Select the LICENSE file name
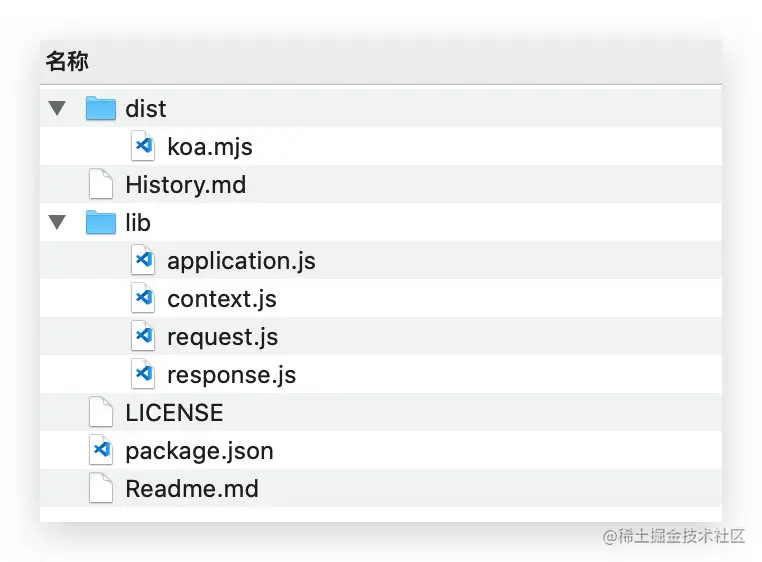This screenshot has height=562, width=762. click(174, 413)
